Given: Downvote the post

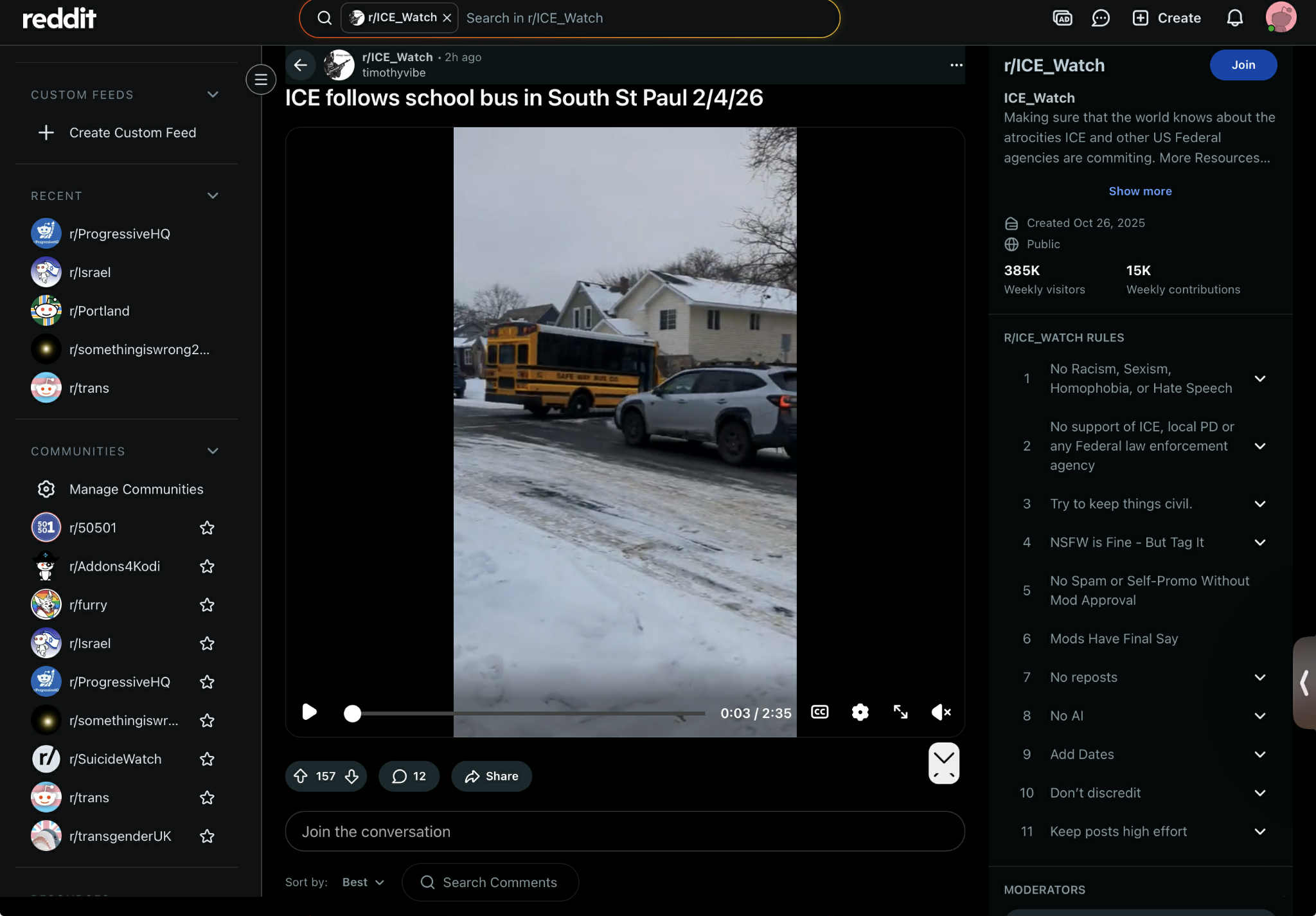Looking at the screenshot, I should tap(351, 777).
